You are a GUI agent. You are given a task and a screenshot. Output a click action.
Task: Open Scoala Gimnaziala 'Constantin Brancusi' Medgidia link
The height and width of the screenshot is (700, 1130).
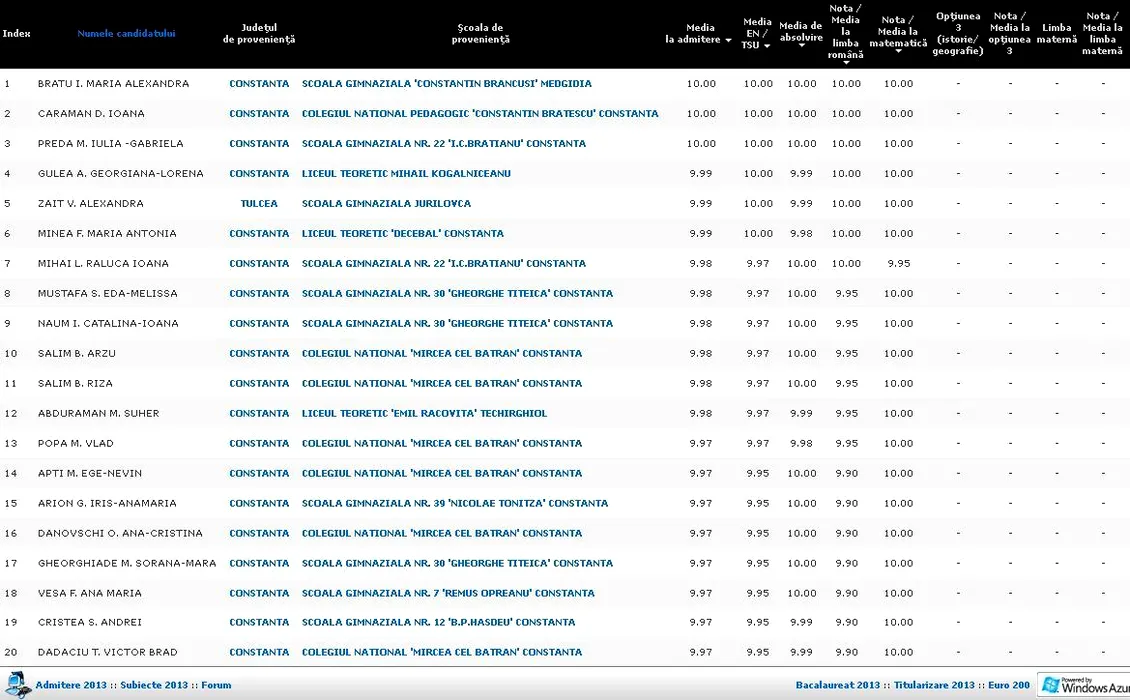pyautogui.click(x=446, y=84)
